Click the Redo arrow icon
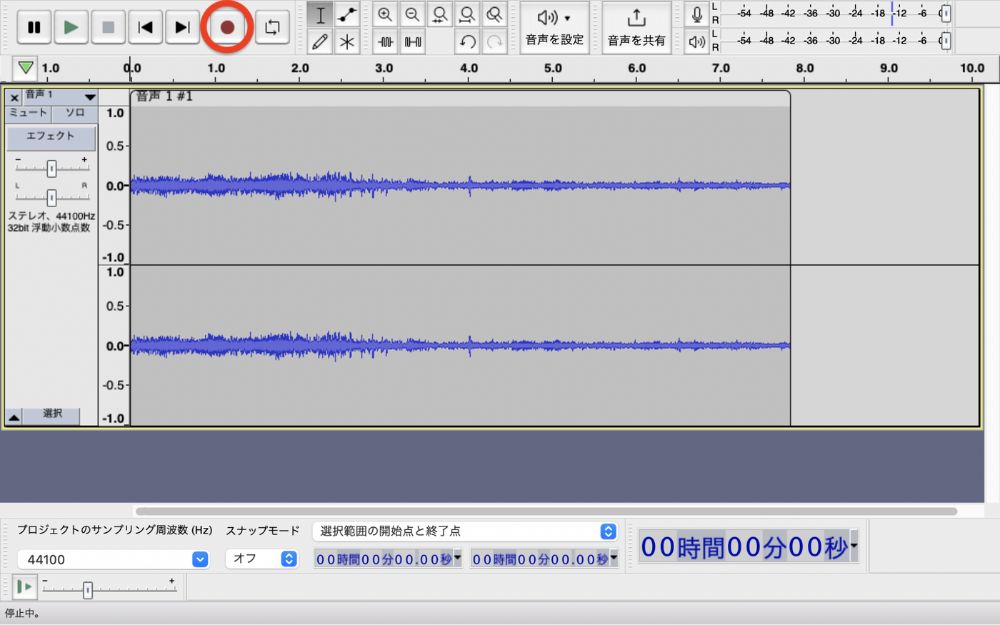Screen dimensions: 1000x625 point(494,42)
